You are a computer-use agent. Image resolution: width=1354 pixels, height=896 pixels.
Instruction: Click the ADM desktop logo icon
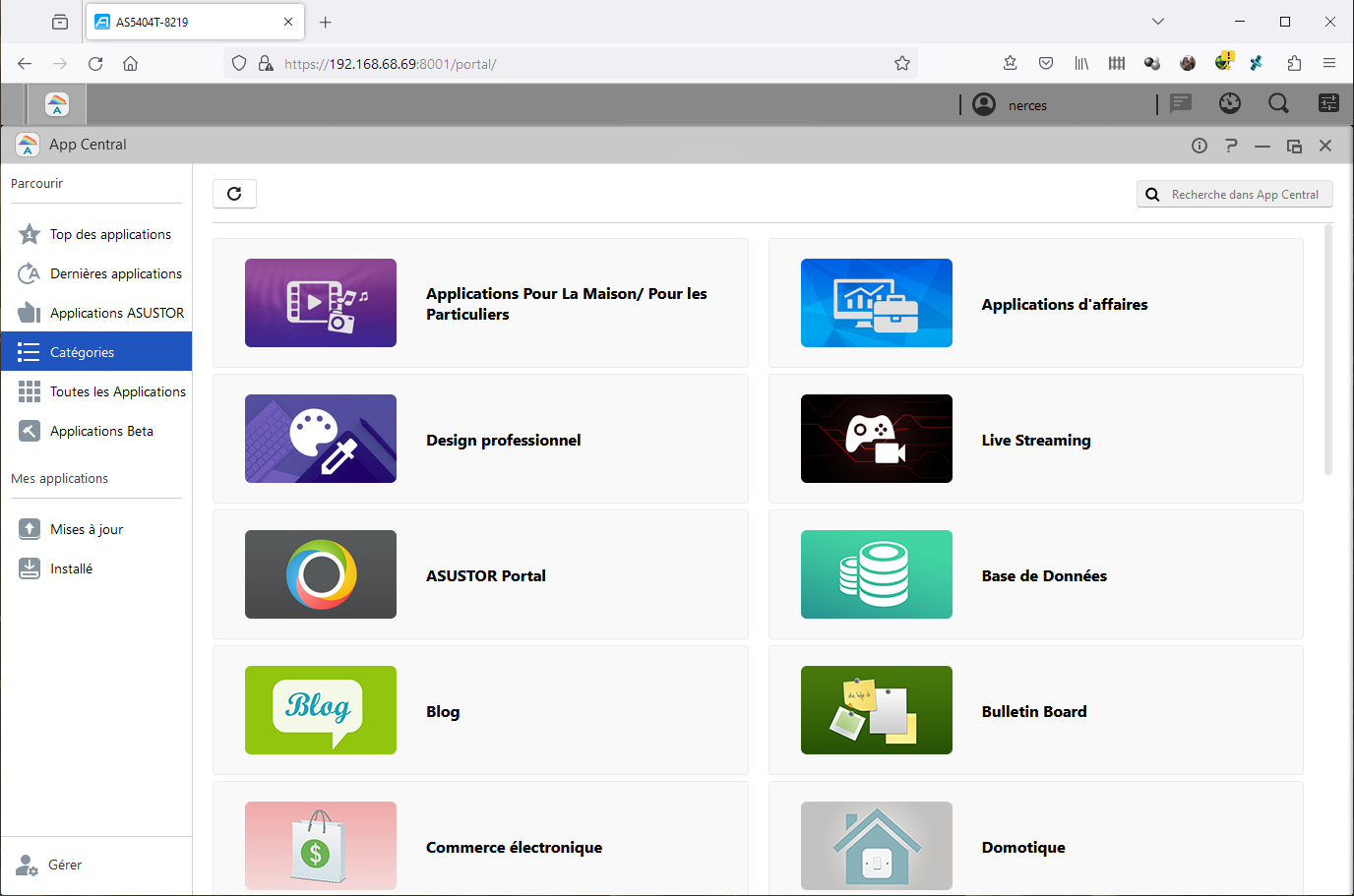[57, 104]
